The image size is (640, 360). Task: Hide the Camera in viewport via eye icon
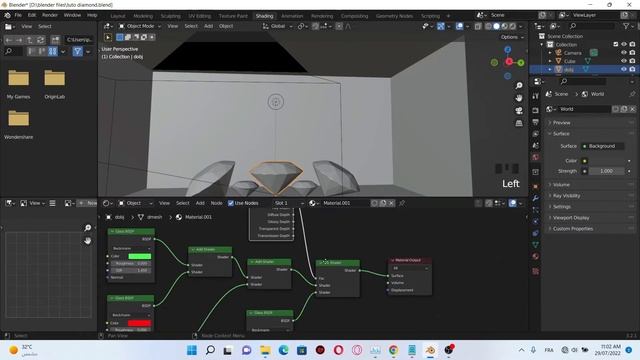click(x=624, y=53)
